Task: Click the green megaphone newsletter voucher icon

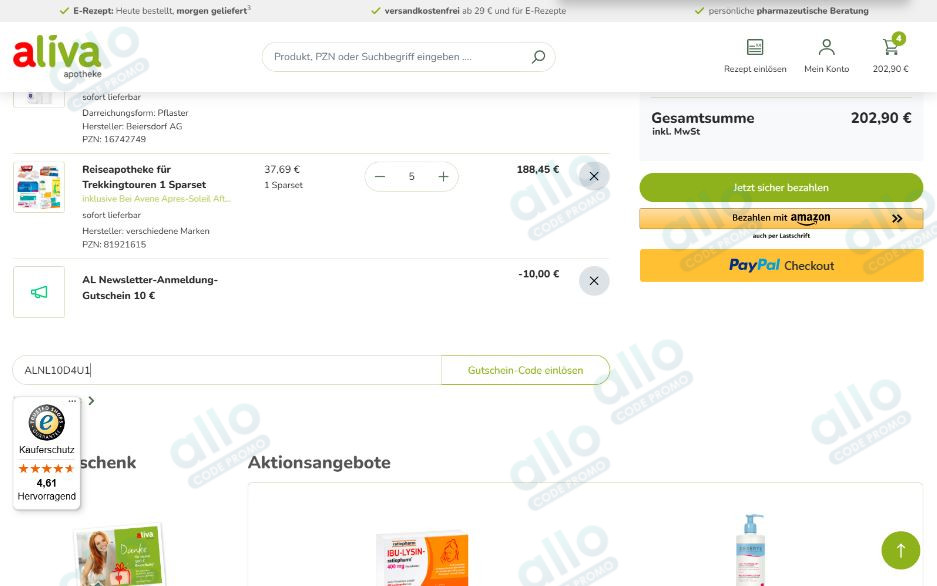Action: point(38,291)
